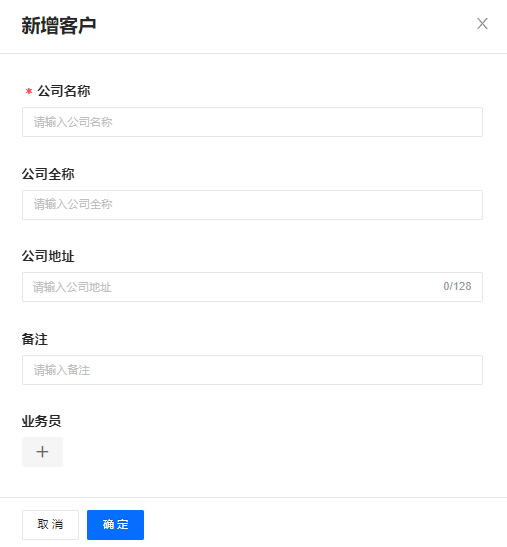This screenshot has height=547, width=507.
Task: Click the 业务员 section label
Action: tap(42, 421)
